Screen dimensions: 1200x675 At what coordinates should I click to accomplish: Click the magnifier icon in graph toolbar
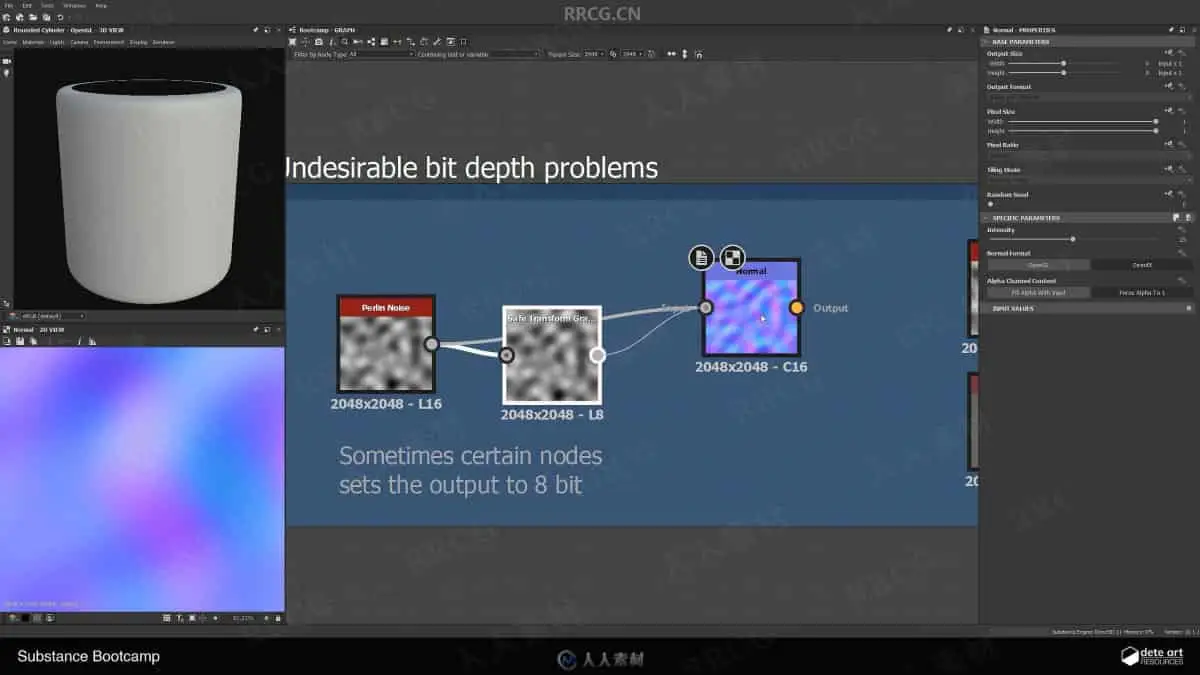(345, 42)
